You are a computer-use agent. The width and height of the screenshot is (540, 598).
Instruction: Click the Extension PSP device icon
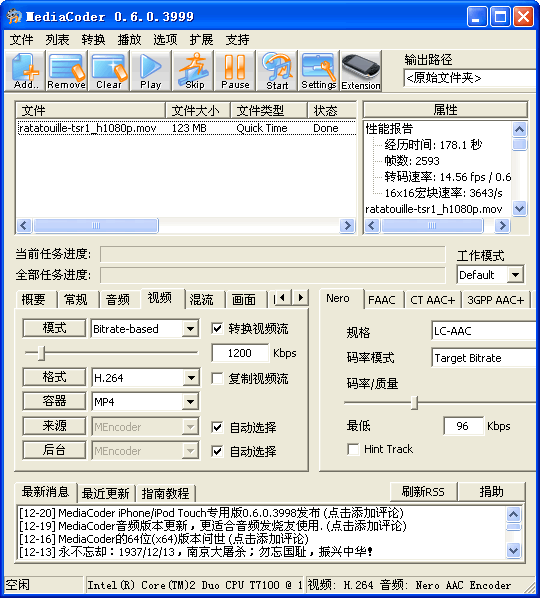click(361, 71)
